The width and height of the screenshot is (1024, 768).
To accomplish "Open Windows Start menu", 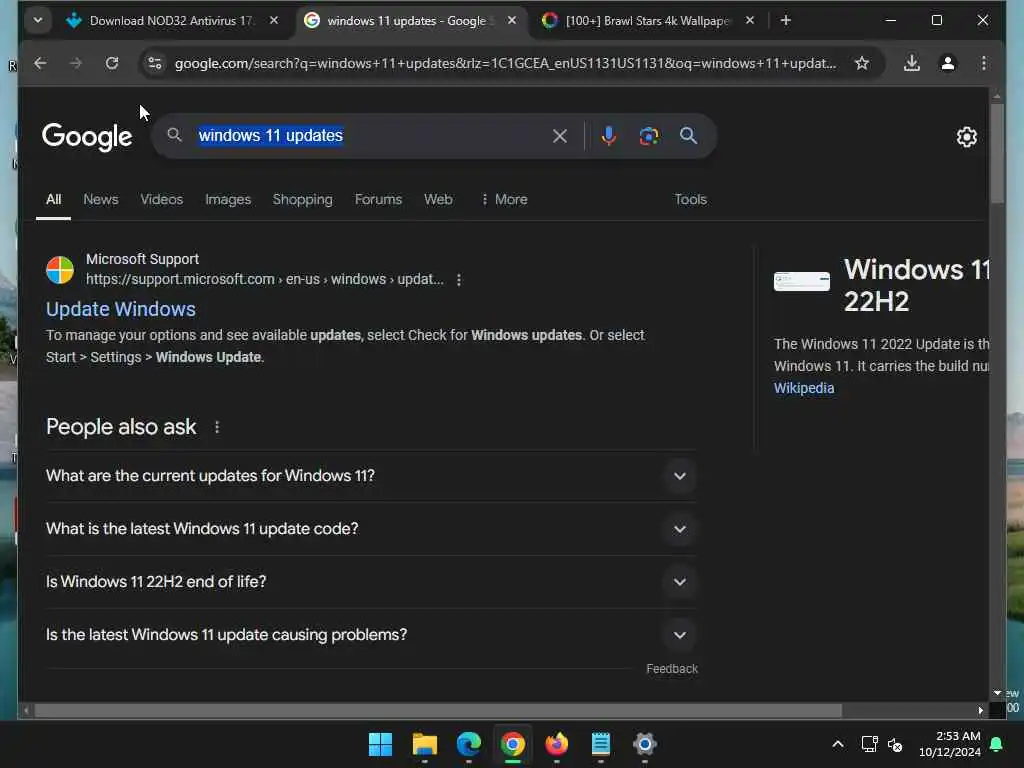I will (x=380, y=744).
